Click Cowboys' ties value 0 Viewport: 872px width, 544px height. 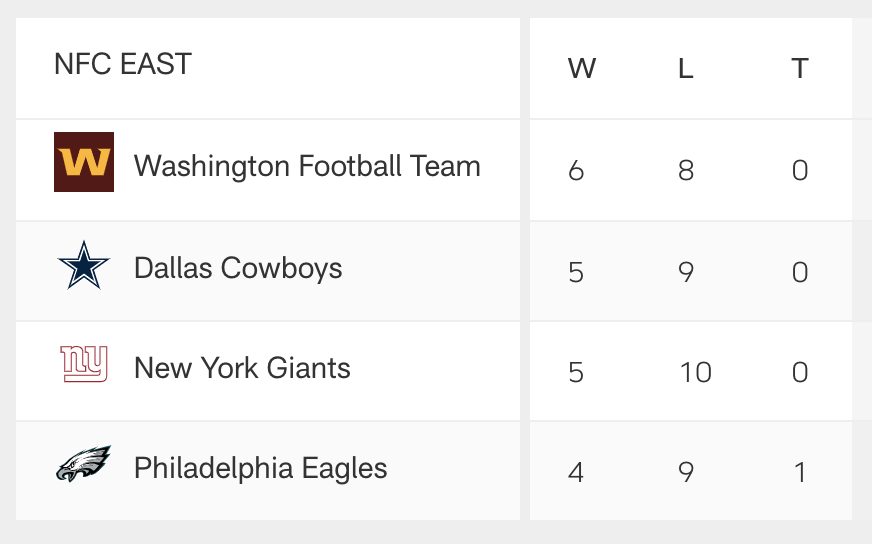click(800, 272)
